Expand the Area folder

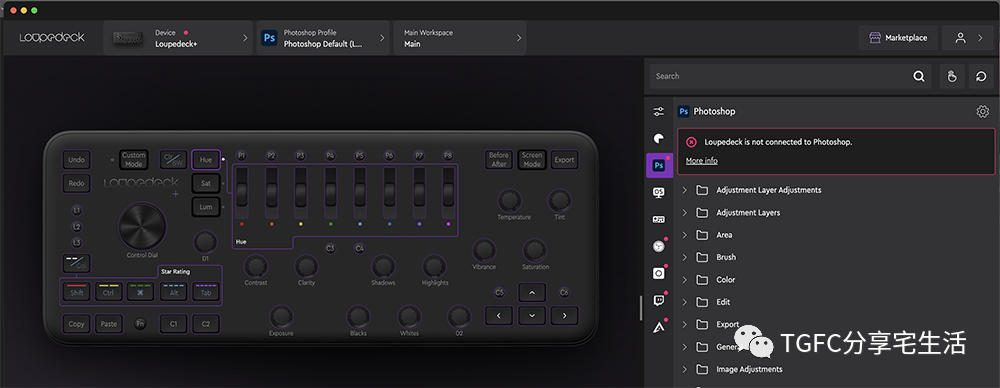click(x=684, y=235)
